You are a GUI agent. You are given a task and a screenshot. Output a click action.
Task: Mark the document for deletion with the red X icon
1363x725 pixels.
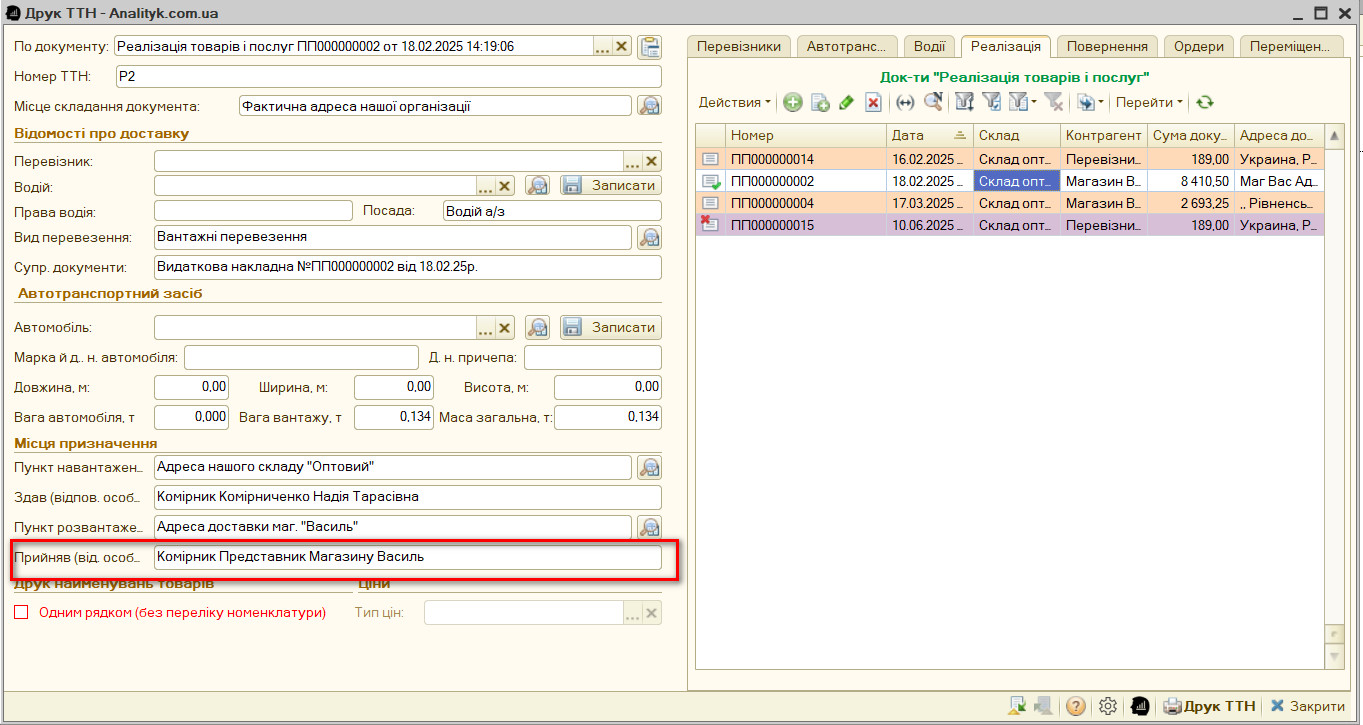coord(873,102)
